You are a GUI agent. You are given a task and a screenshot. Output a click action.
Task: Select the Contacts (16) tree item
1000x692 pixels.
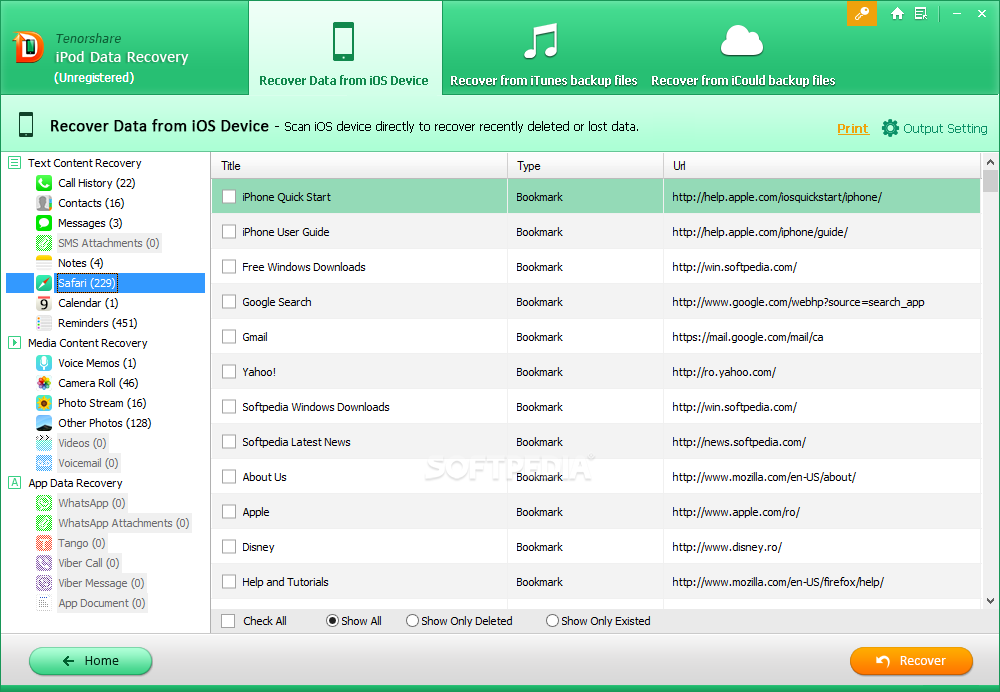[x=91, y=203]
